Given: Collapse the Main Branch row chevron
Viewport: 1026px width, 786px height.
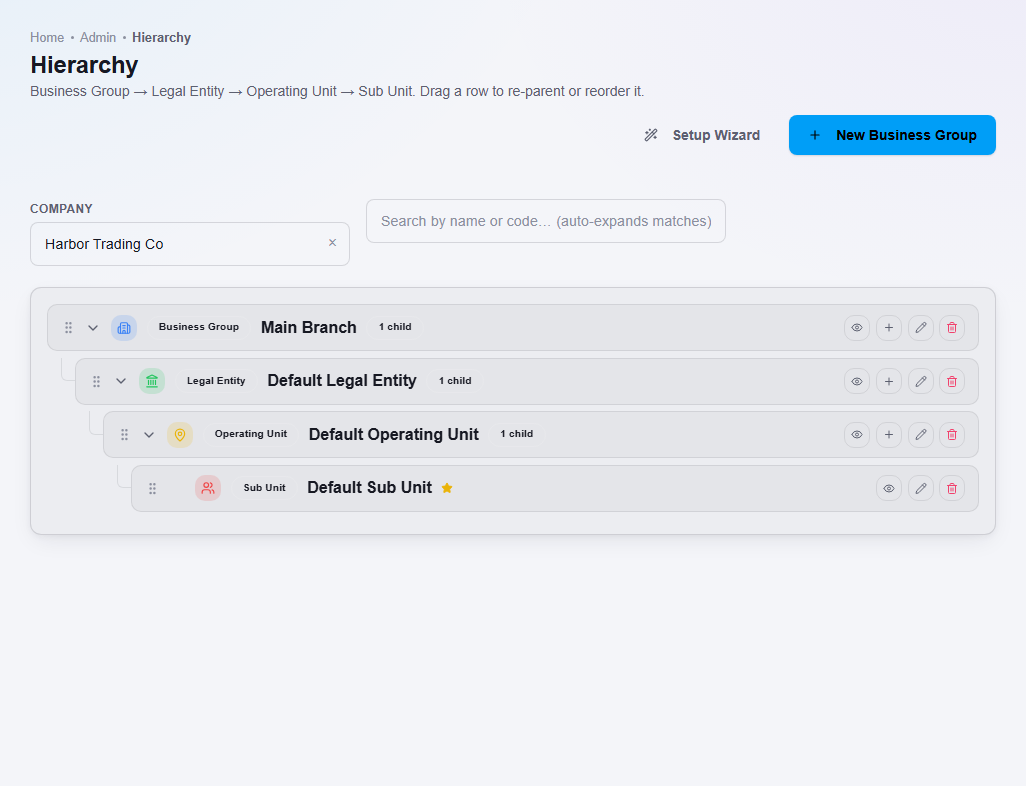Looking at the screenshot, I should click(93, 328).
